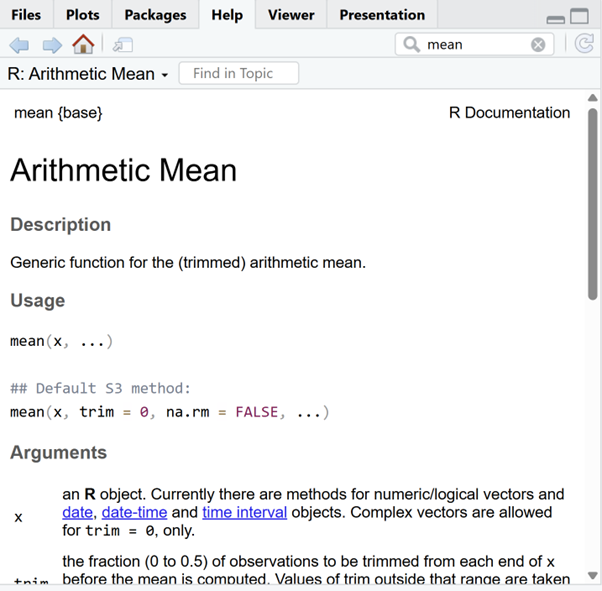Click the mean(x, ...) usage line

click(x=61, y=341)
